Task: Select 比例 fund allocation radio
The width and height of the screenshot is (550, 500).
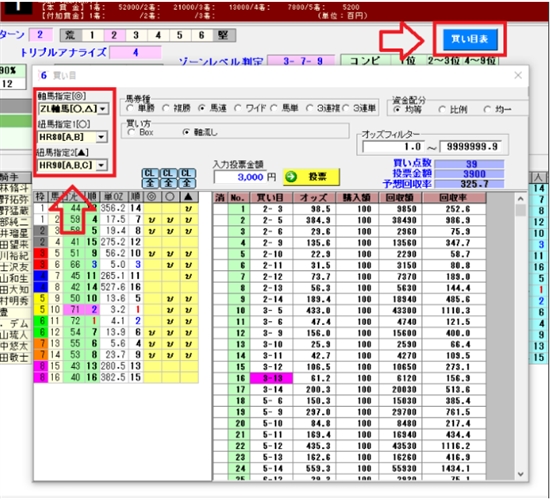Action: tap(442, 109)
